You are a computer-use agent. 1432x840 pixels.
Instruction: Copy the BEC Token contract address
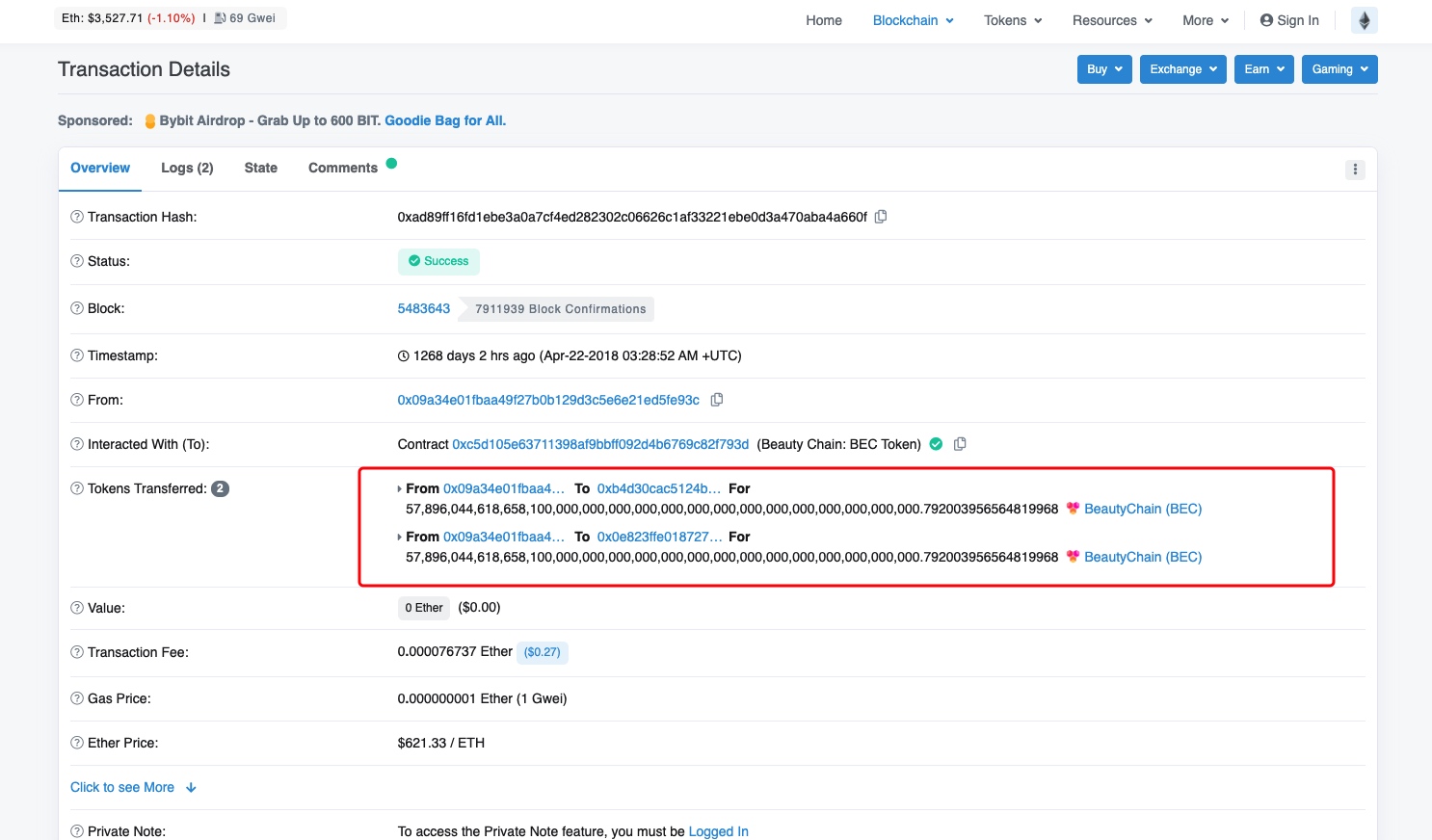960,444
